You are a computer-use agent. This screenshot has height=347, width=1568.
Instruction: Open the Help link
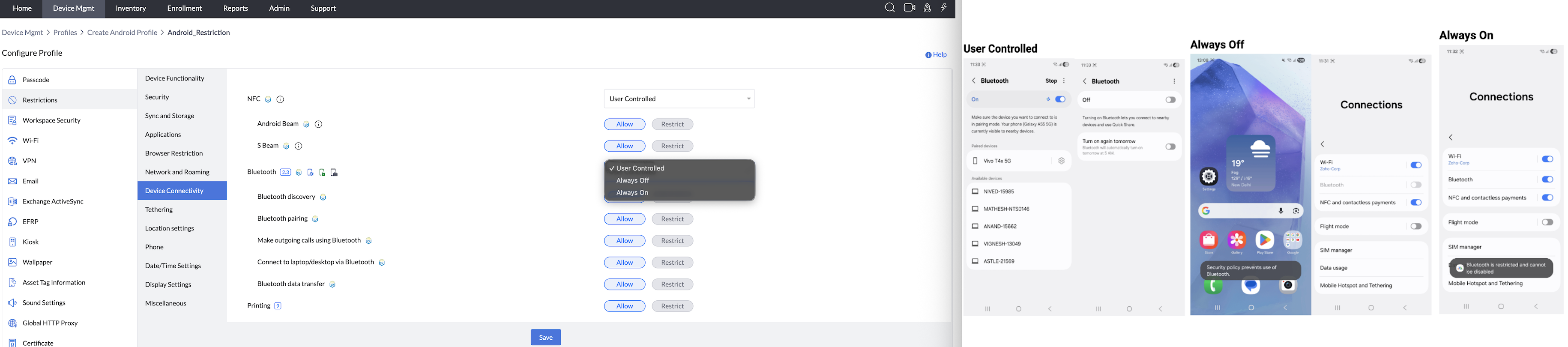(x=936, y=55)
